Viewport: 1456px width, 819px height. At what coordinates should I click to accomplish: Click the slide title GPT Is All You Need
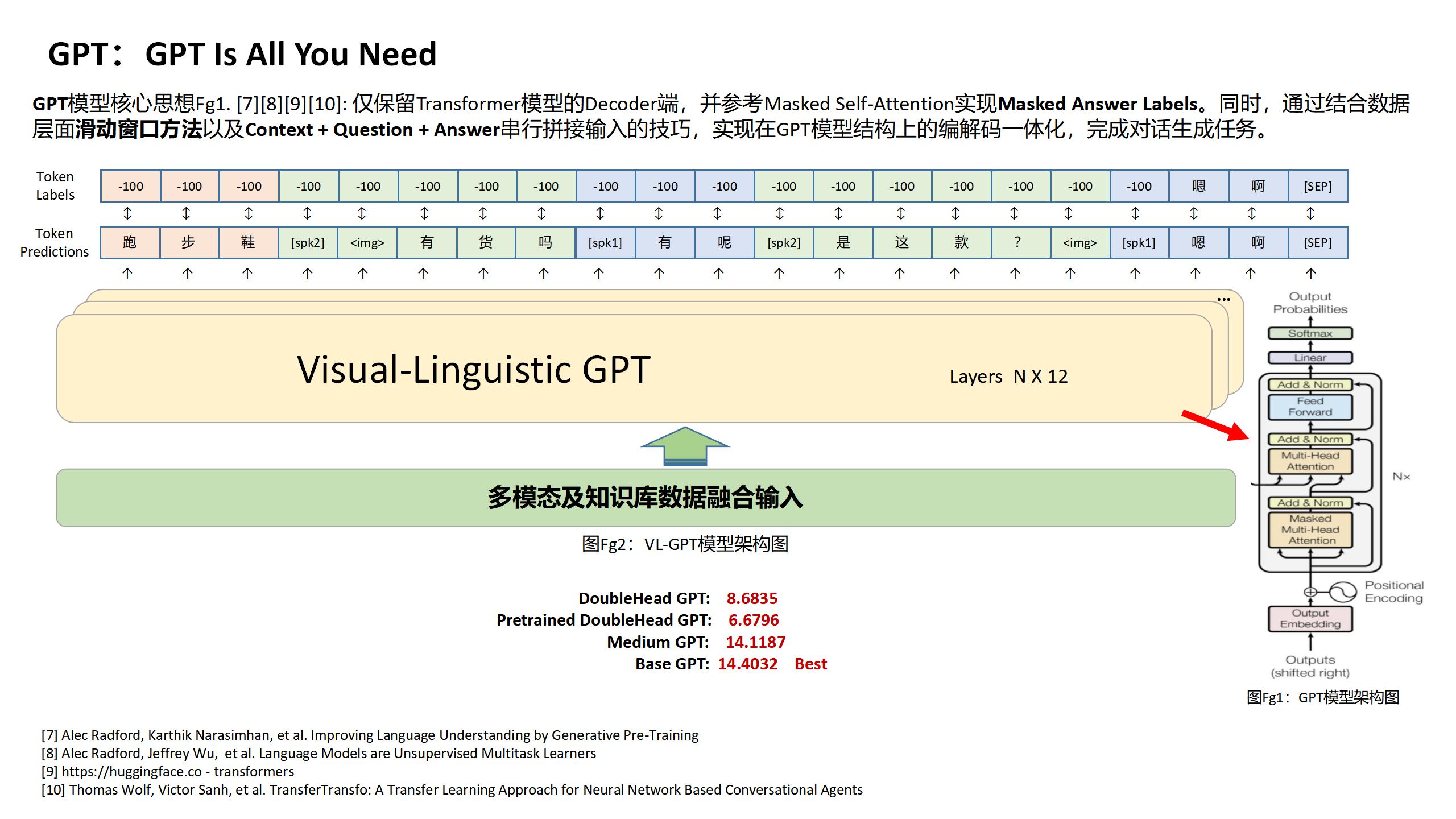[242, 55]
